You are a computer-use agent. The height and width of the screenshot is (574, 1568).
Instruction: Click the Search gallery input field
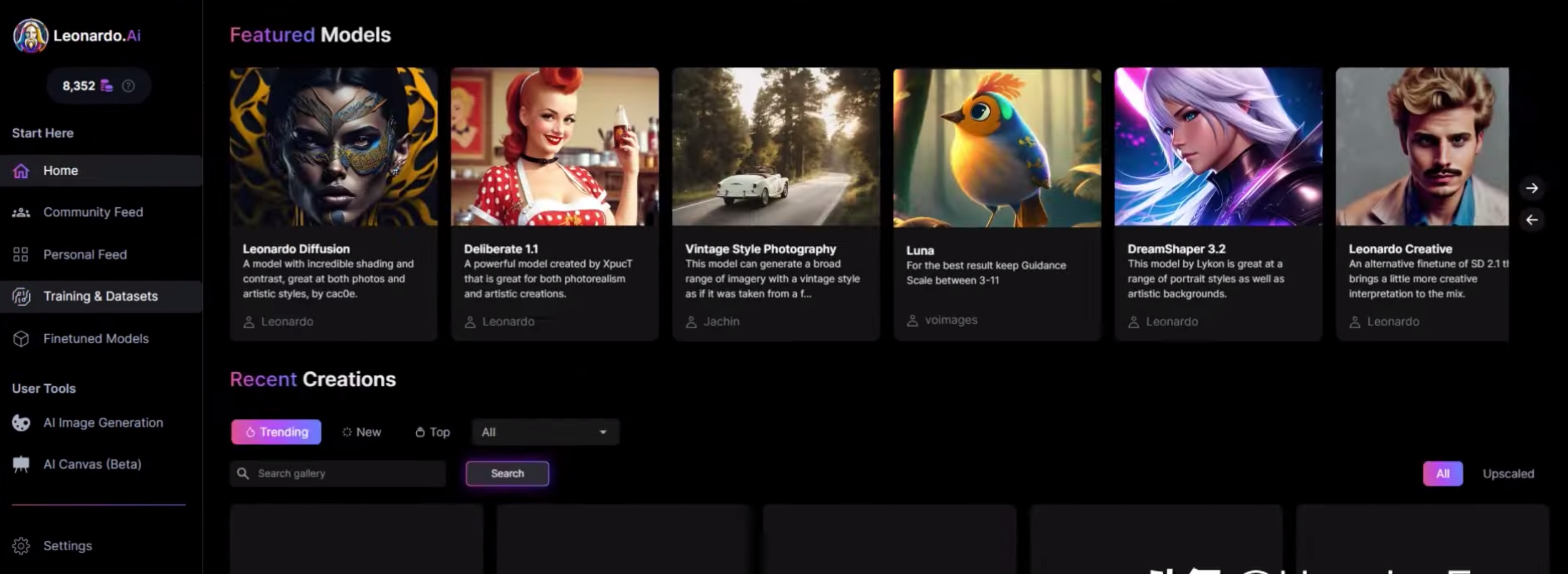coord(338,473)
